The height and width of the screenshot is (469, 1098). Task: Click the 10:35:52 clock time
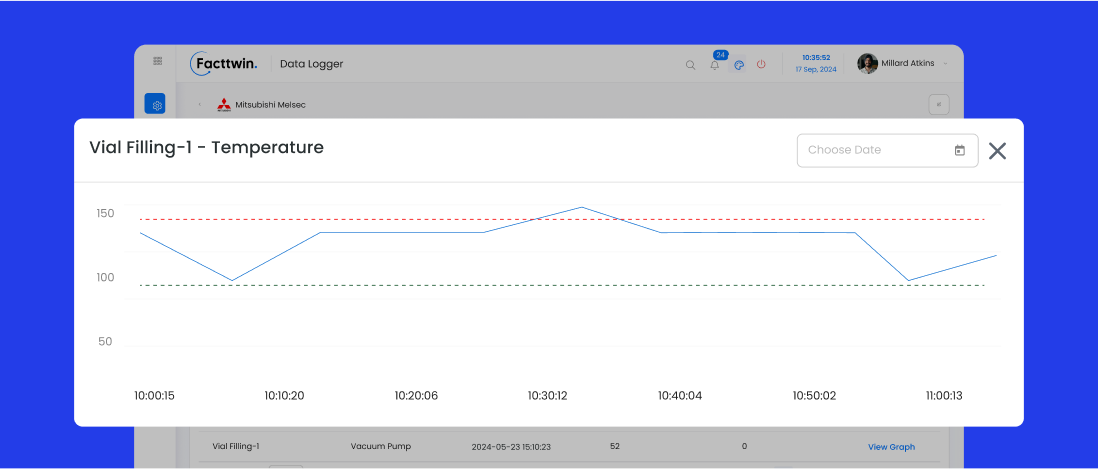[x=816, y=57]
